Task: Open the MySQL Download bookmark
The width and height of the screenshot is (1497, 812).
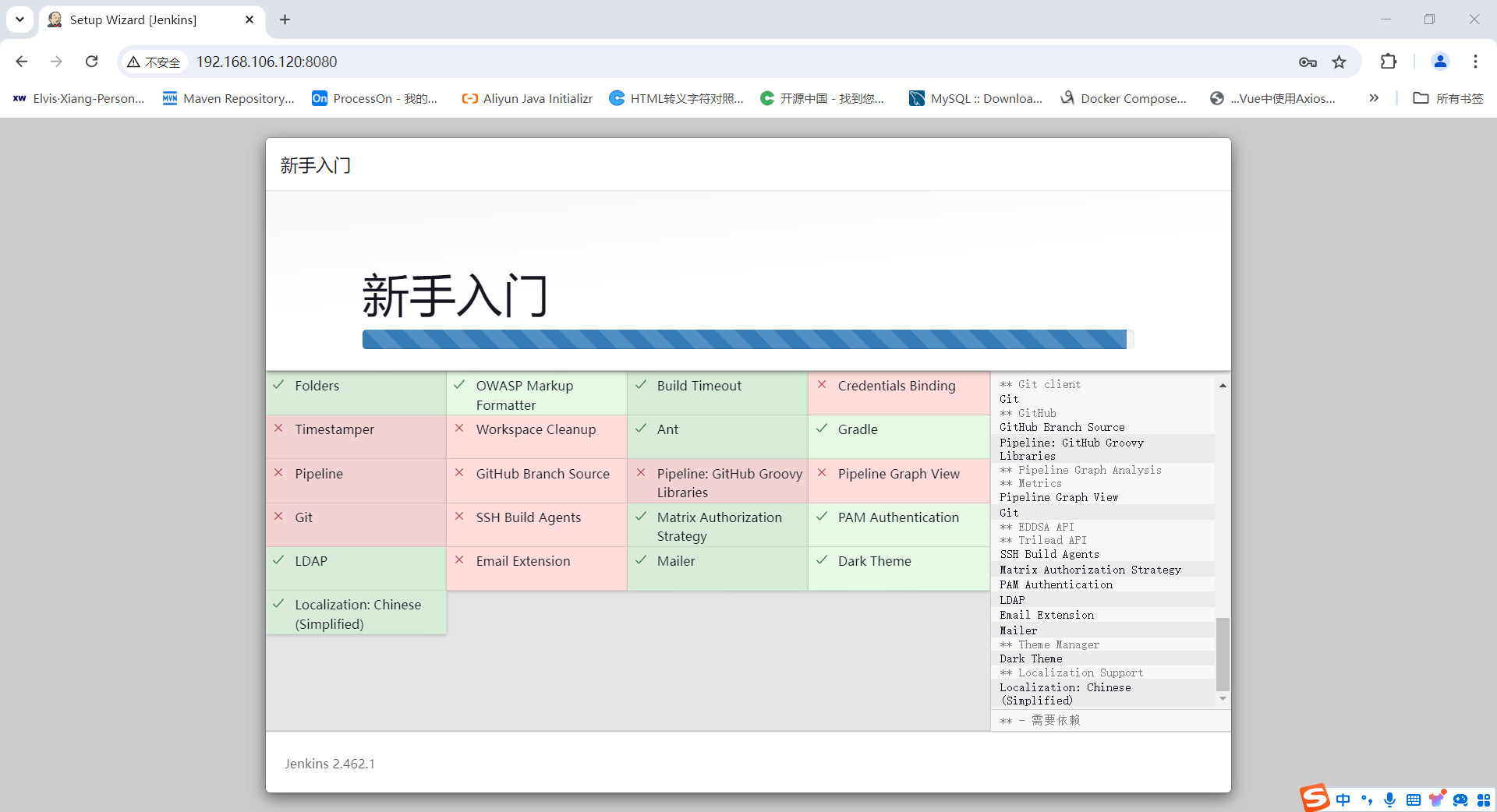Action: pos(975,98)
